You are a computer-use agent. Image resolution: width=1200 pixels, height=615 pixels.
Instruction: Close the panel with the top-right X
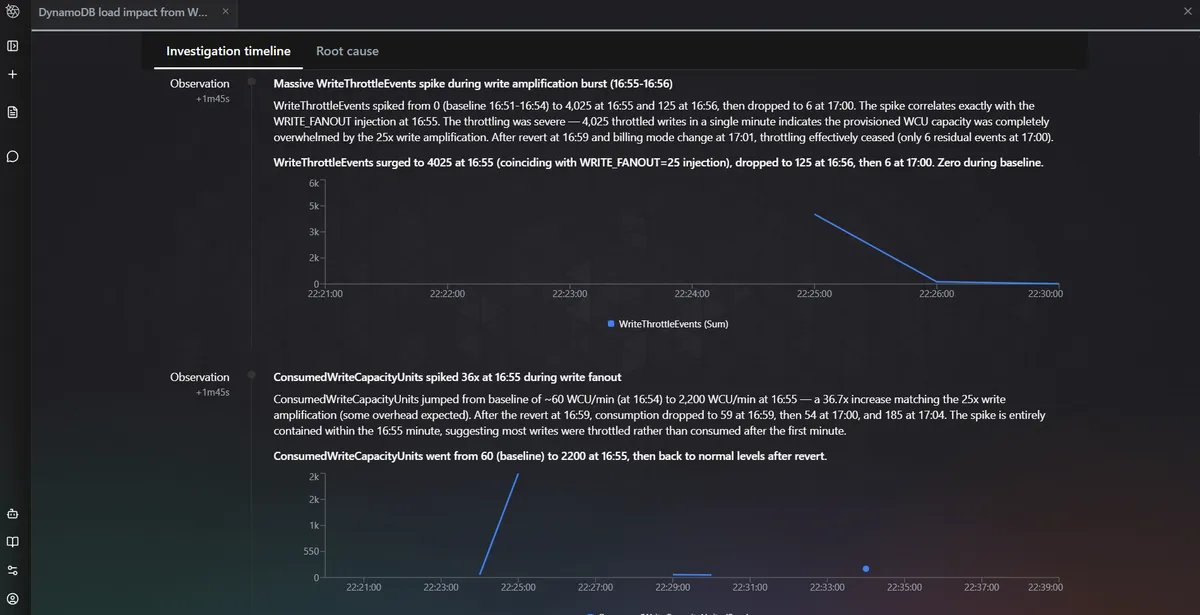coord(1187,11)
